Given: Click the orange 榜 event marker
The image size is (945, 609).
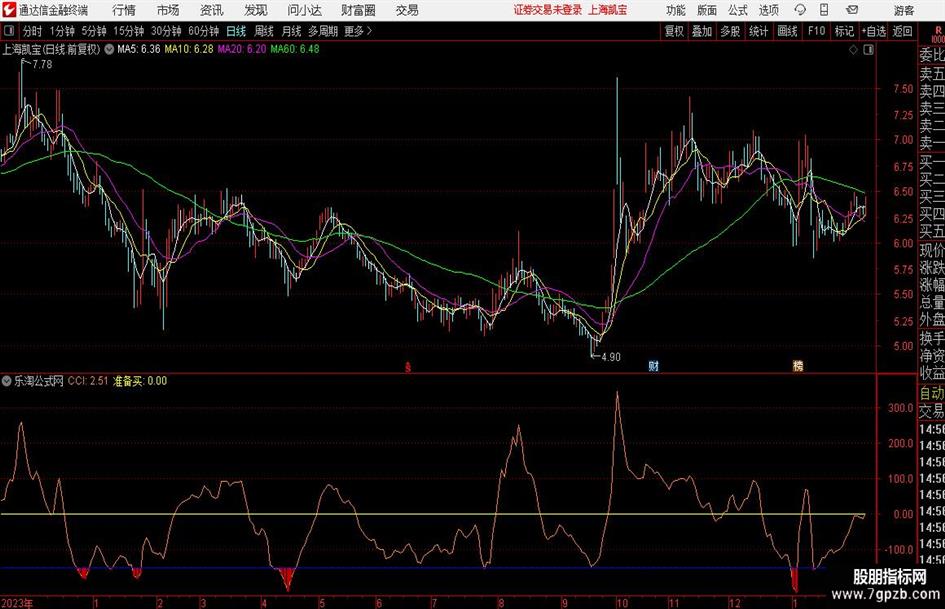Looking at the screenshot, I should (798, 365).
